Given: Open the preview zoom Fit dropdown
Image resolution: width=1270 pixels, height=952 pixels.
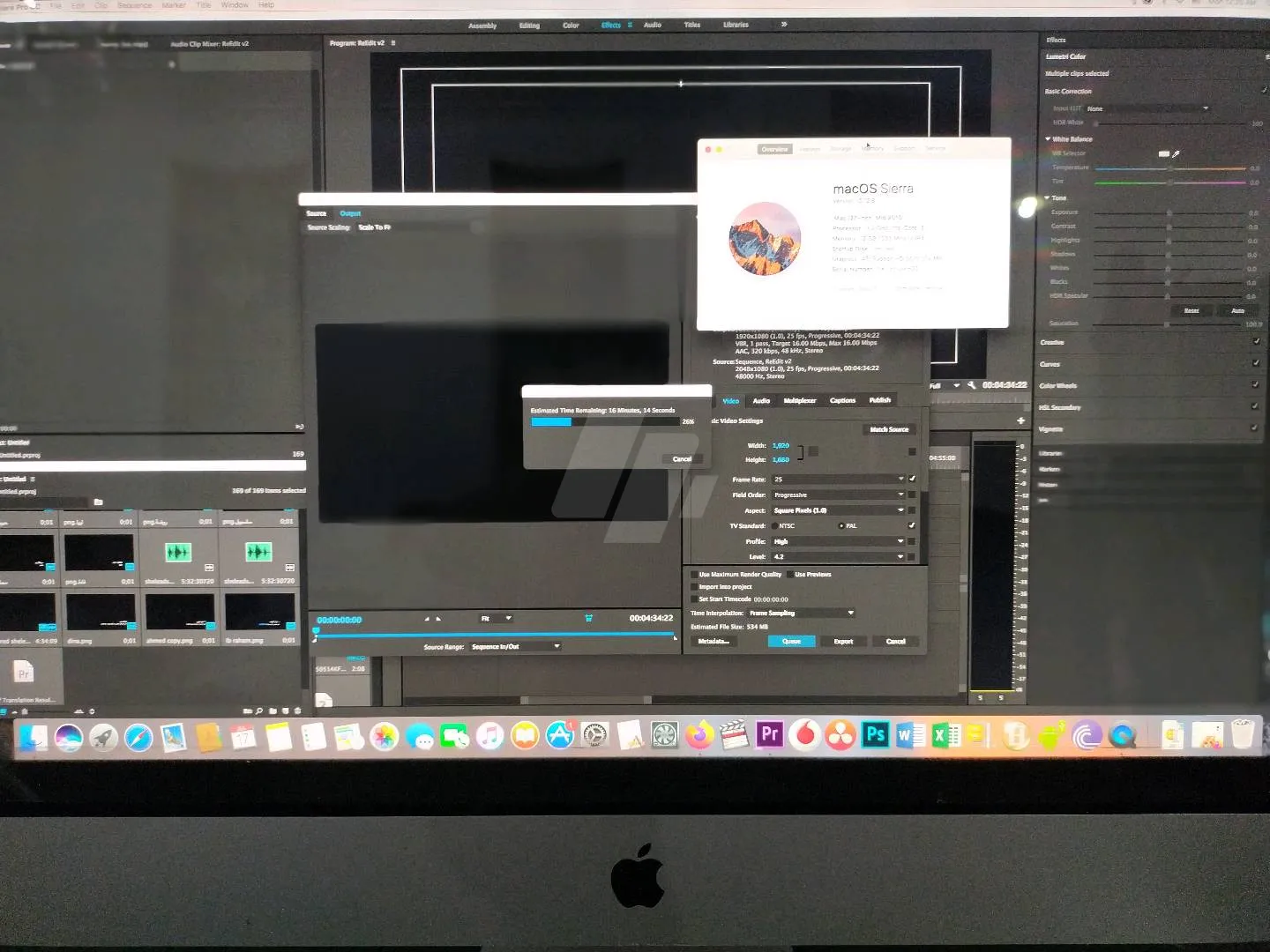Looking at the screenshot, I should click(x=496, y=618).
